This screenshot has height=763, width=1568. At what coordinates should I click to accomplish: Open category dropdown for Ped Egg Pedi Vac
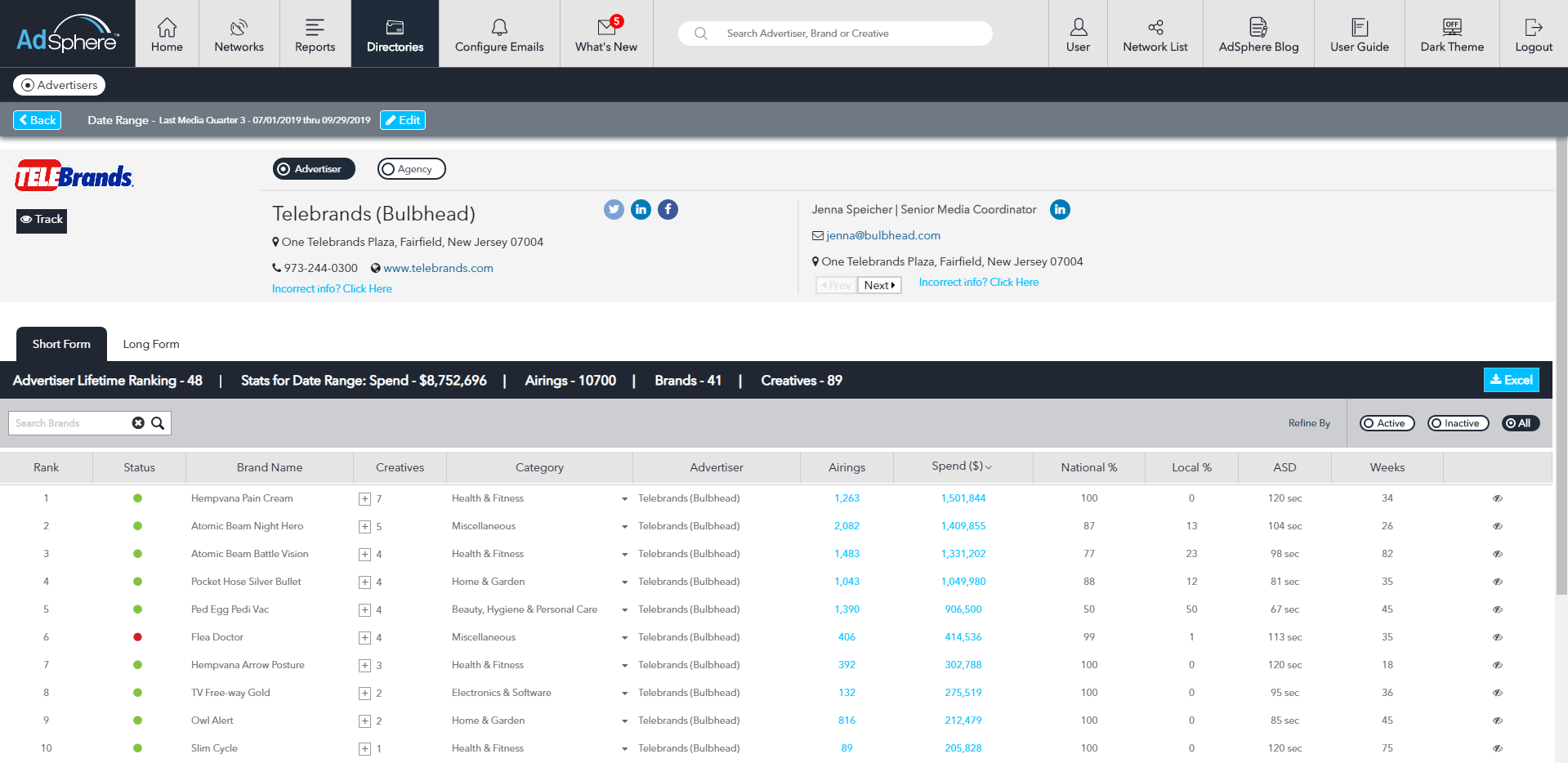624,610
